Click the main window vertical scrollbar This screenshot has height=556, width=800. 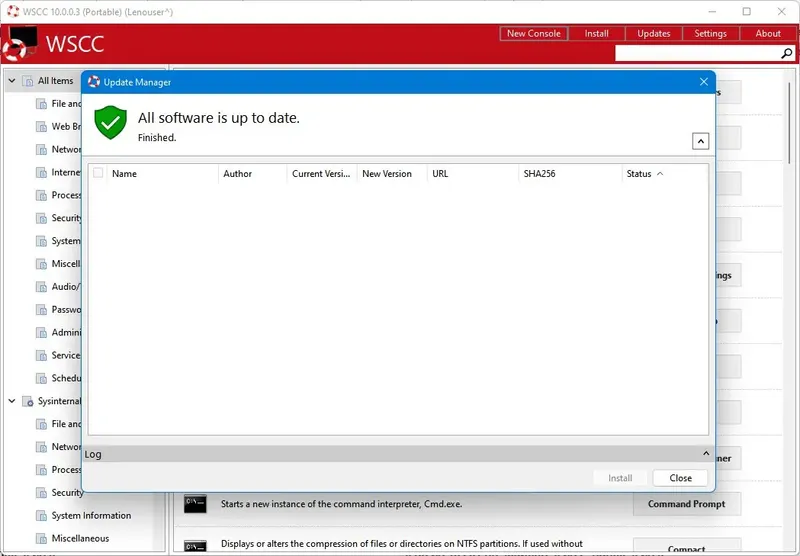click(789, 122)
